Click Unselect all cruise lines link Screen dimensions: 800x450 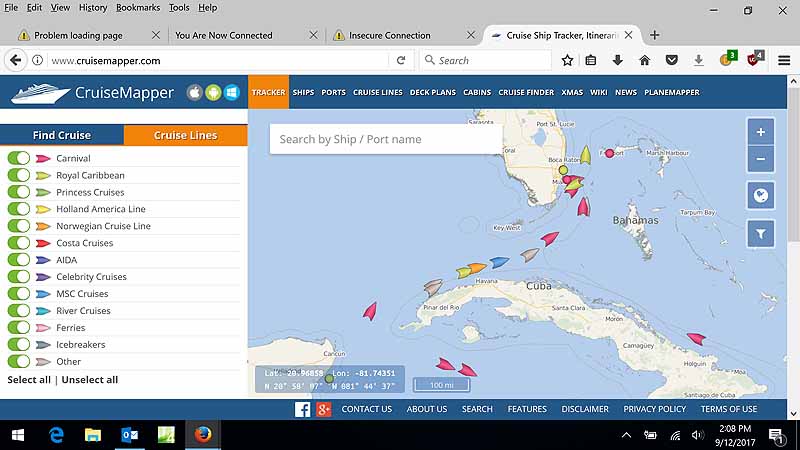[90, 380]
